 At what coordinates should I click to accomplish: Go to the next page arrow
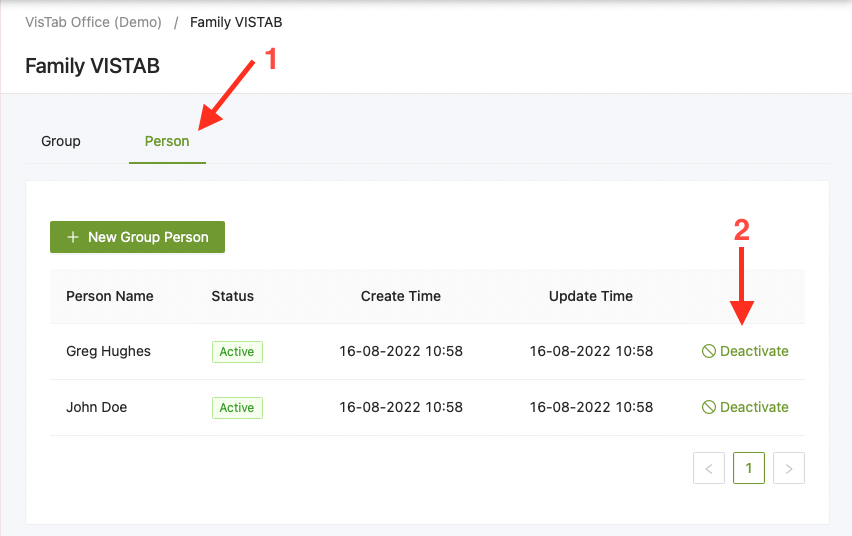click(789, 468)
